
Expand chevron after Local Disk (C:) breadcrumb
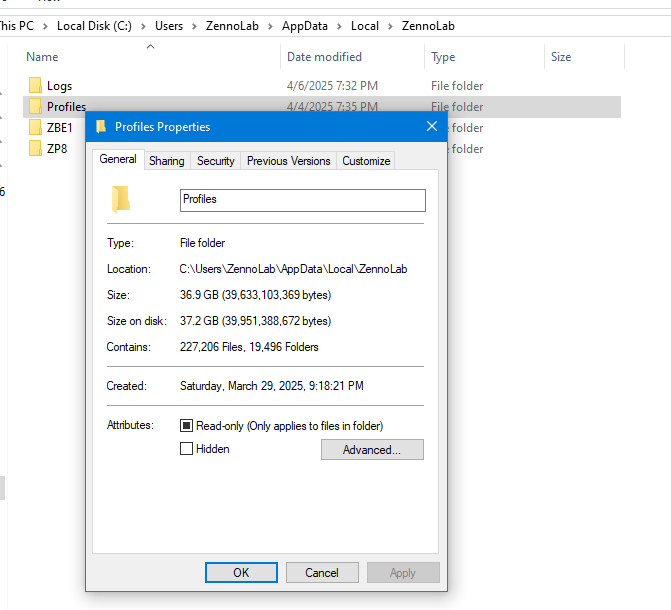(144, 27)
